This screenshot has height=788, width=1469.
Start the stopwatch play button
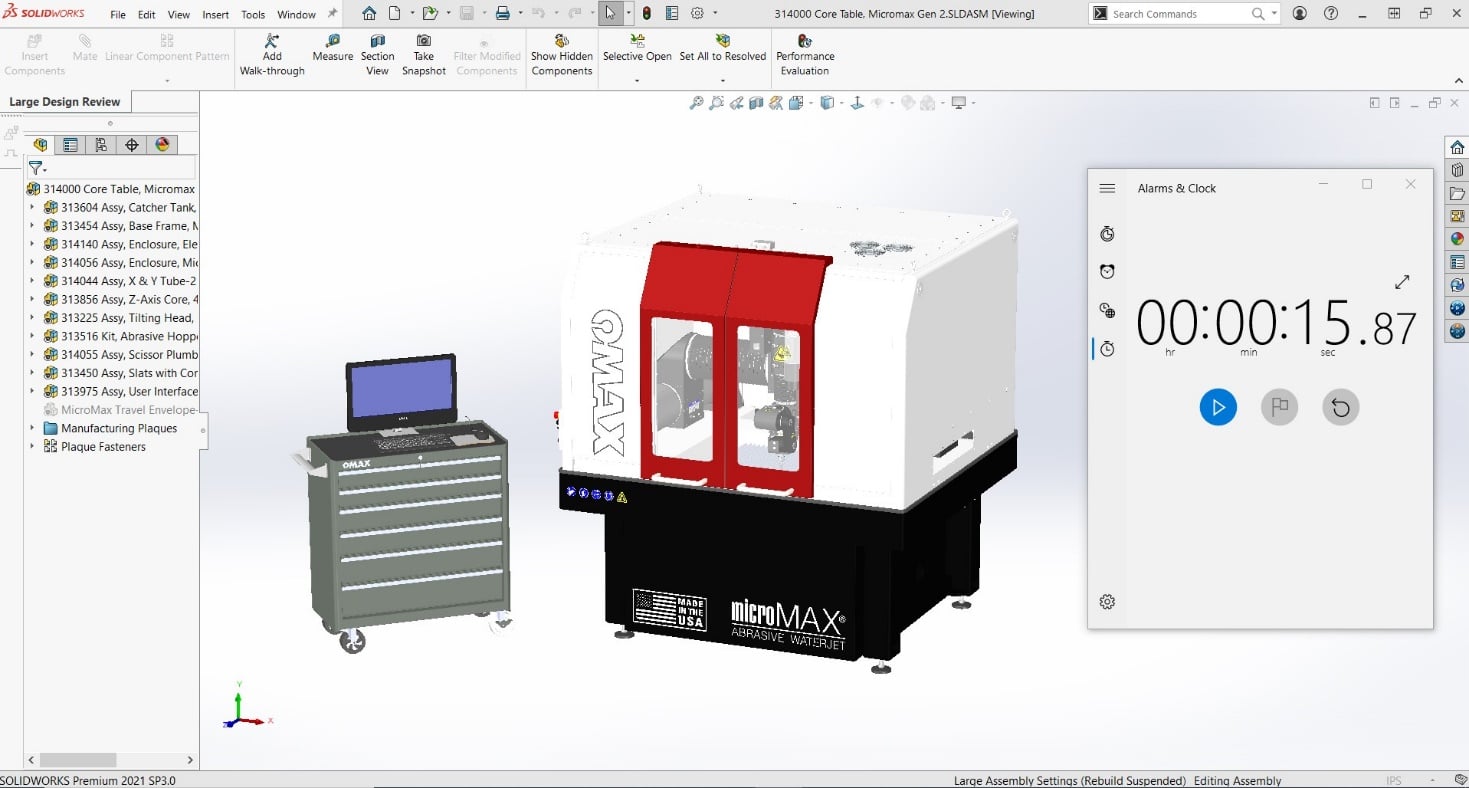(x=1218, y=407)
